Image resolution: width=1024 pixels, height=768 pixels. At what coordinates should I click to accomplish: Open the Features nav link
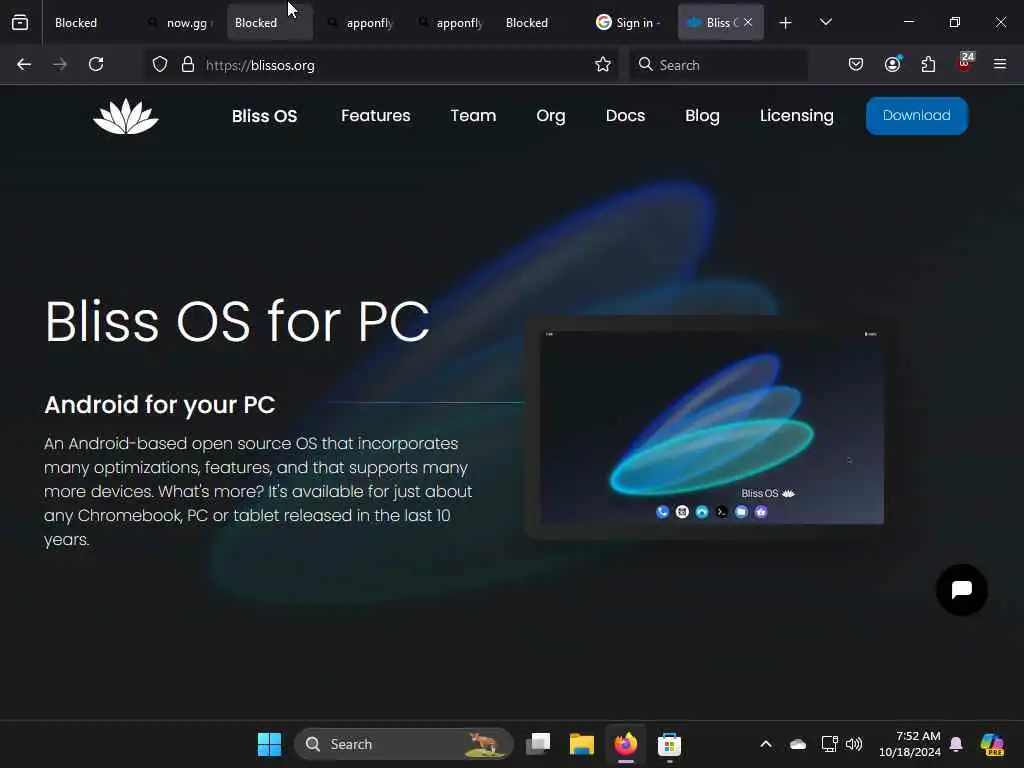click(376, 116)
